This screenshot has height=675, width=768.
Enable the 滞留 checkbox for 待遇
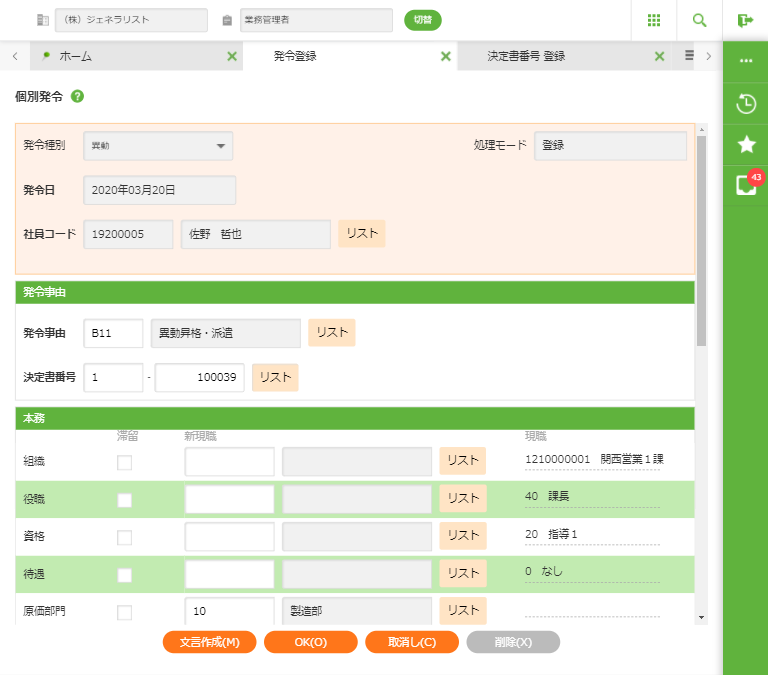point(125,575)
